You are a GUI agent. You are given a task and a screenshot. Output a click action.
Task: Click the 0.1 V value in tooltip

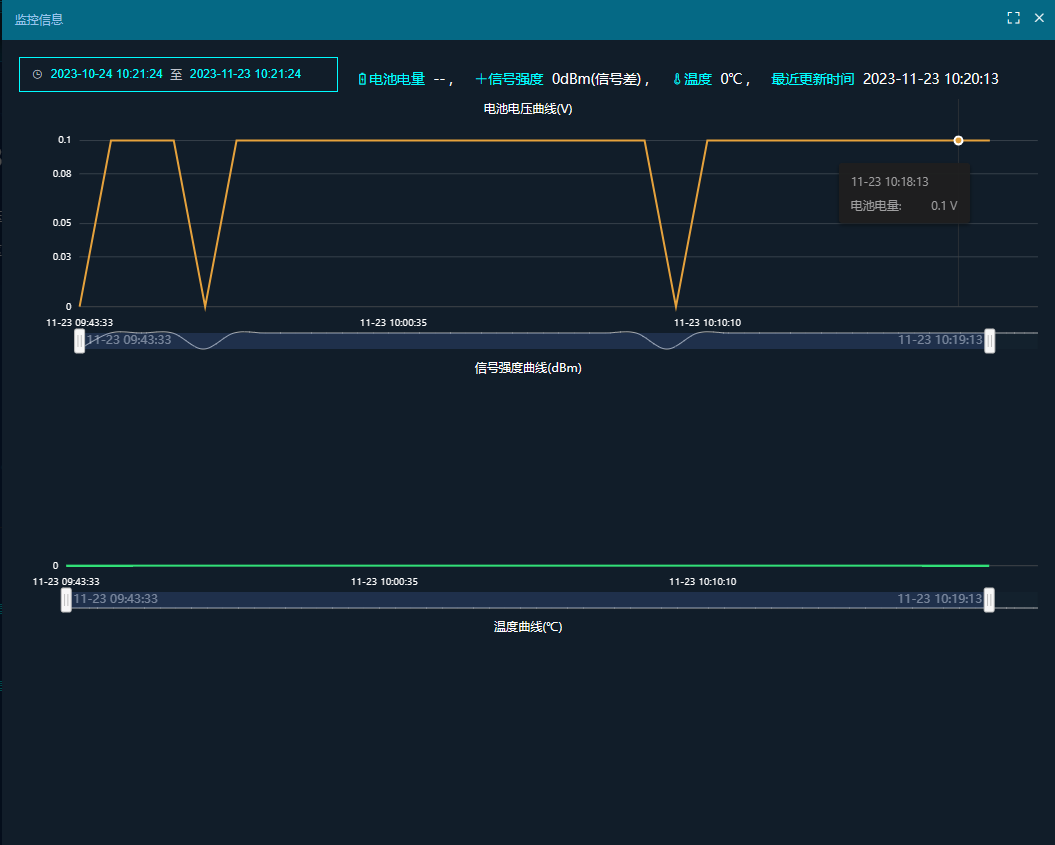click(944, 206)
